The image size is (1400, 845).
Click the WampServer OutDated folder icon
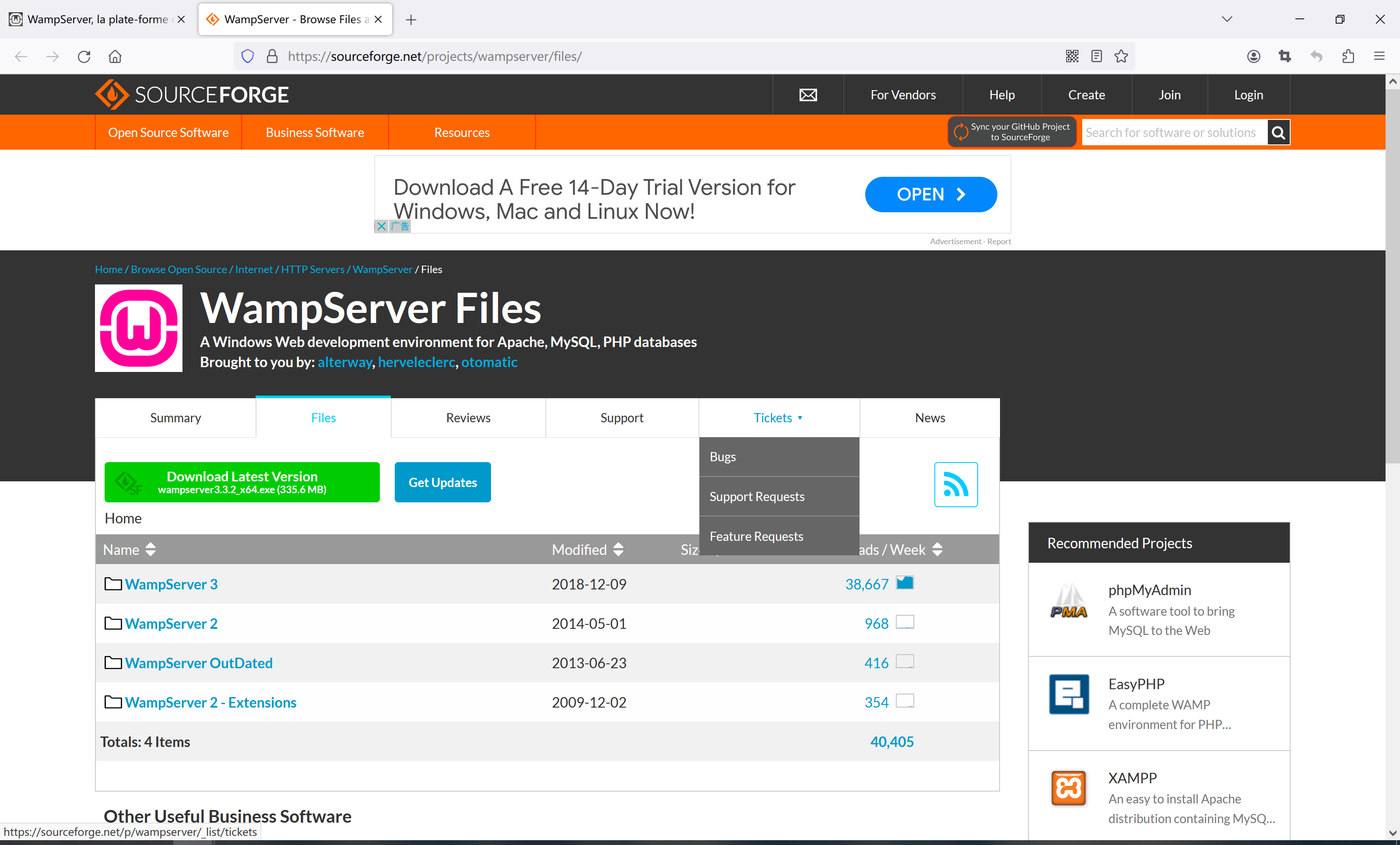coord(113,663)
